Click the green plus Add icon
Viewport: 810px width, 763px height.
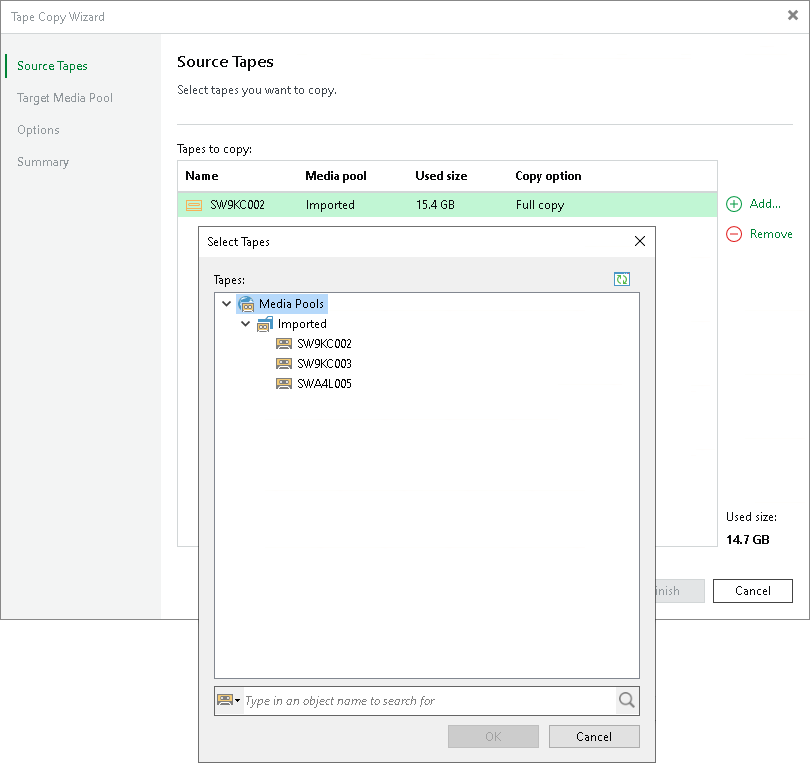coord(734,204)
